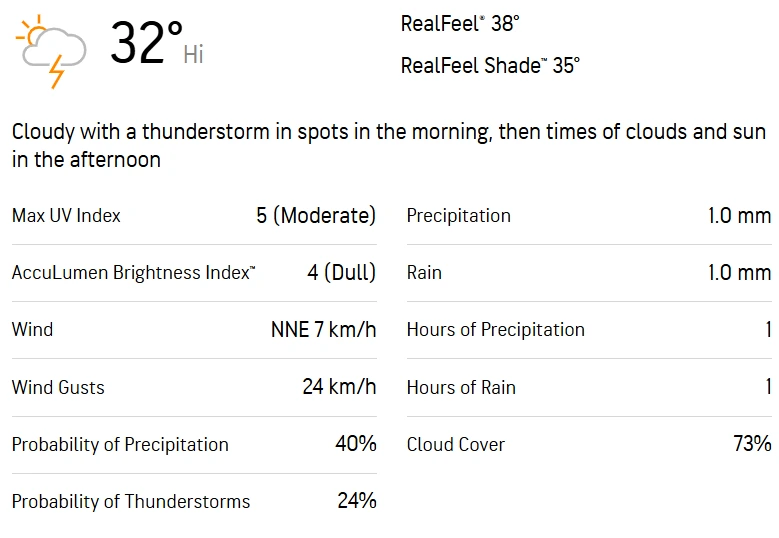Click the 24 km/h Wind Gusts value
Screen dimensions: 779x538
pyautogui.click(x=339, y=387)
